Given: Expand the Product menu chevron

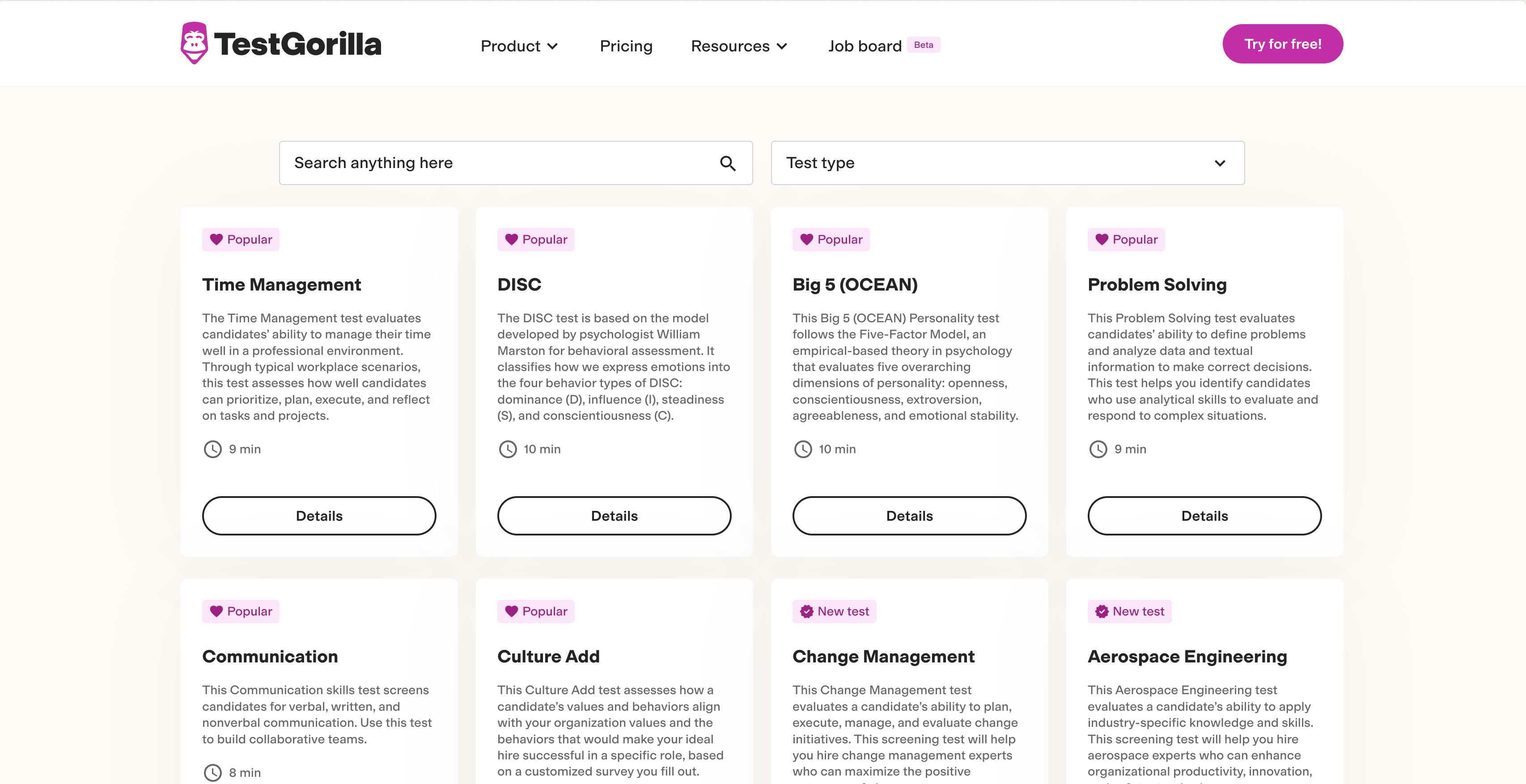Looking at the screenshot, I should tap(552, 46).
